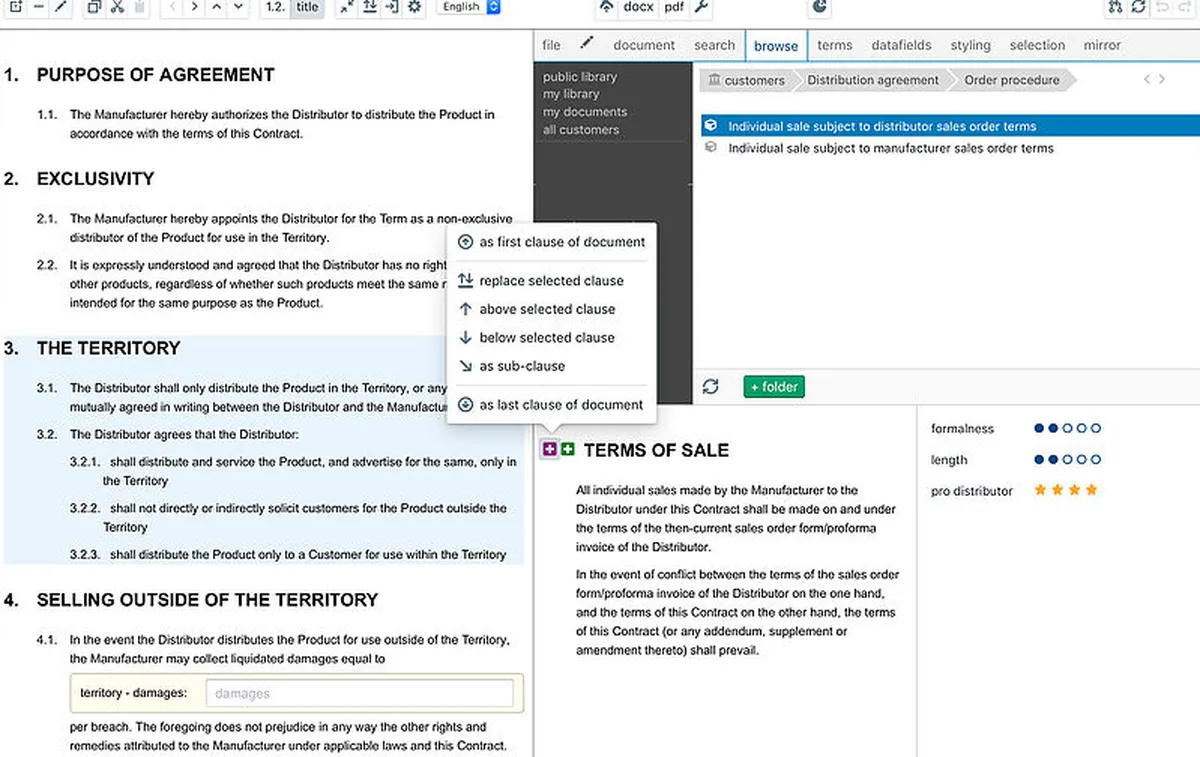Click the upload cloud icon before docx
This screenshot has width=1200, height=757.
tap(607, 7)
